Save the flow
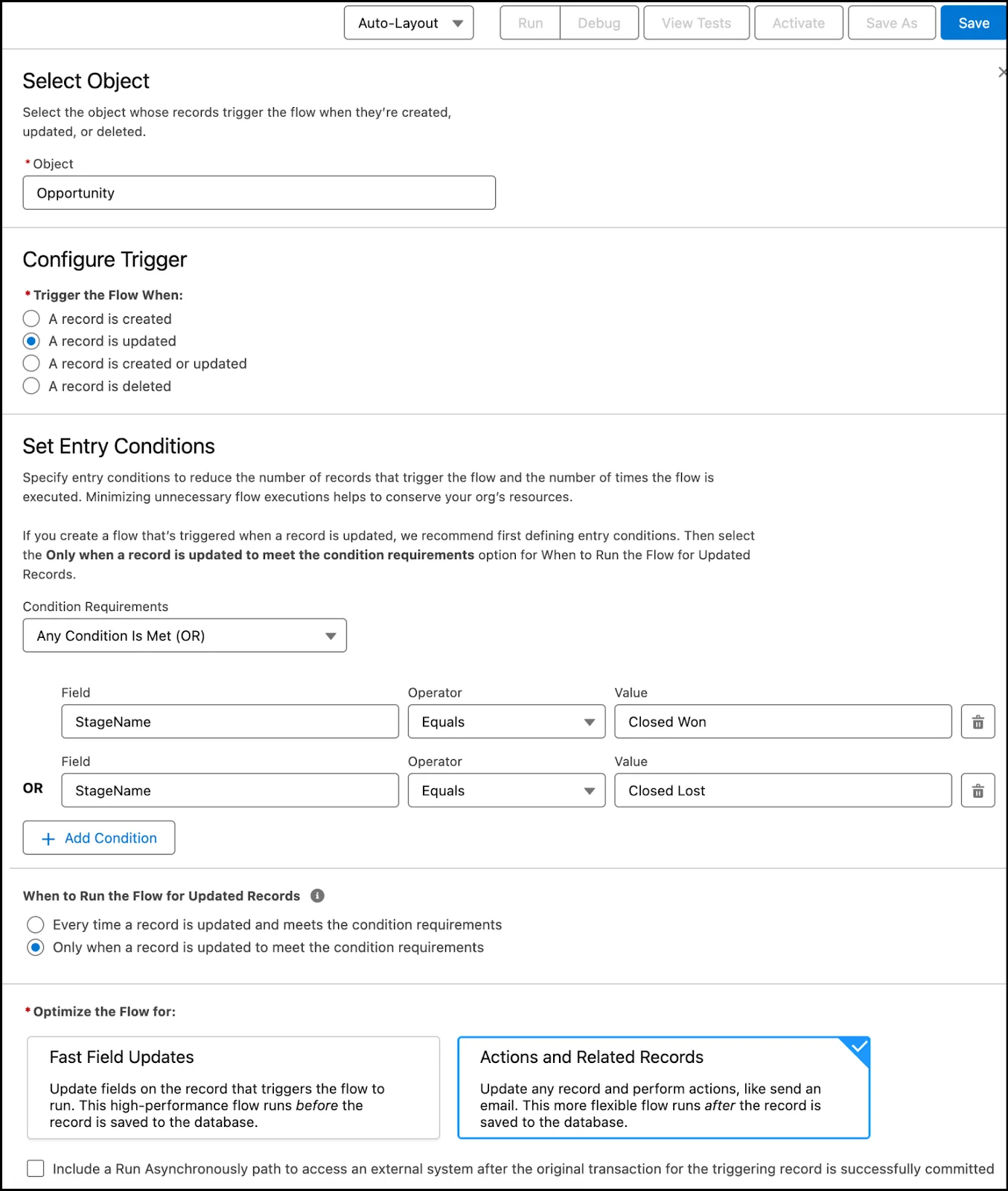 click(974, 23)
